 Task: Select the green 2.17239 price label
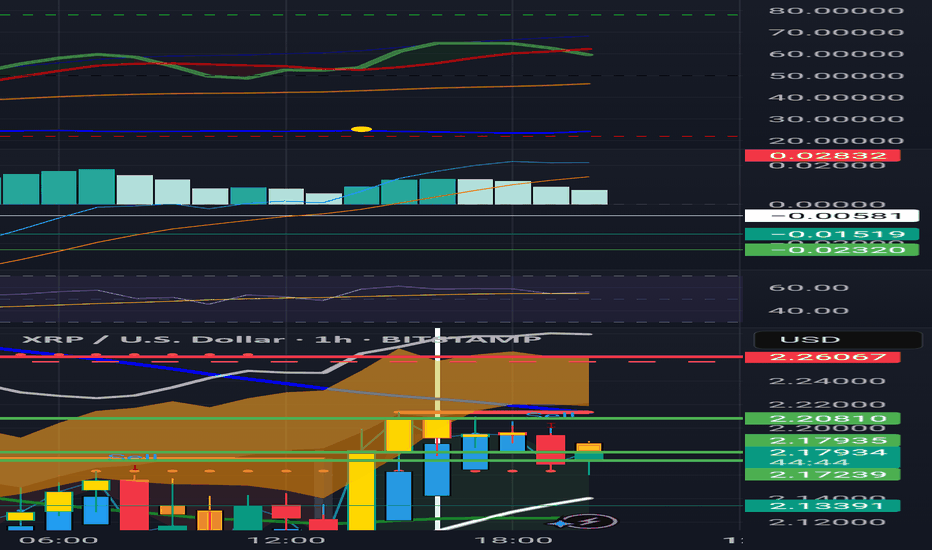(822, 474)
